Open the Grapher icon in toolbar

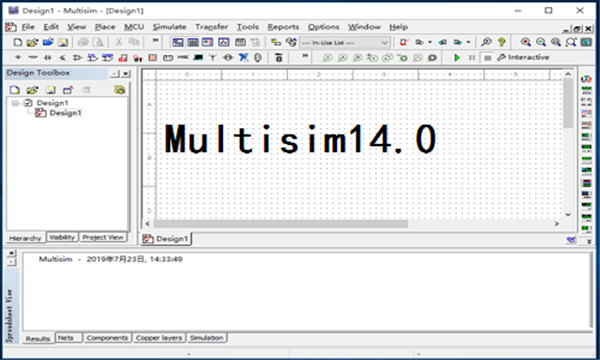pyautogui.click(x=224, y=42)
